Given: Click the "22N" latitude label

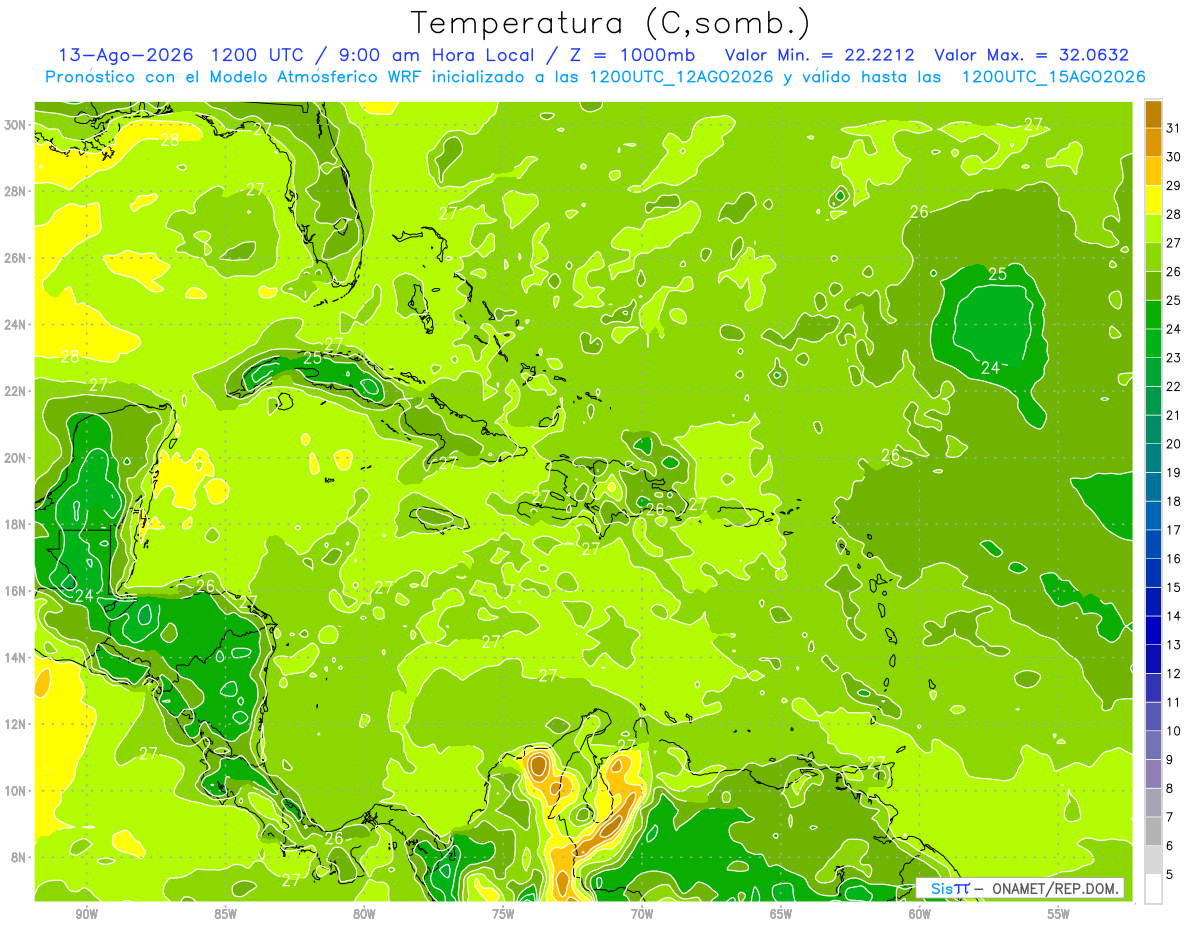Looking at the screenshot, I should pyautogui.click(x=15, y=391).
